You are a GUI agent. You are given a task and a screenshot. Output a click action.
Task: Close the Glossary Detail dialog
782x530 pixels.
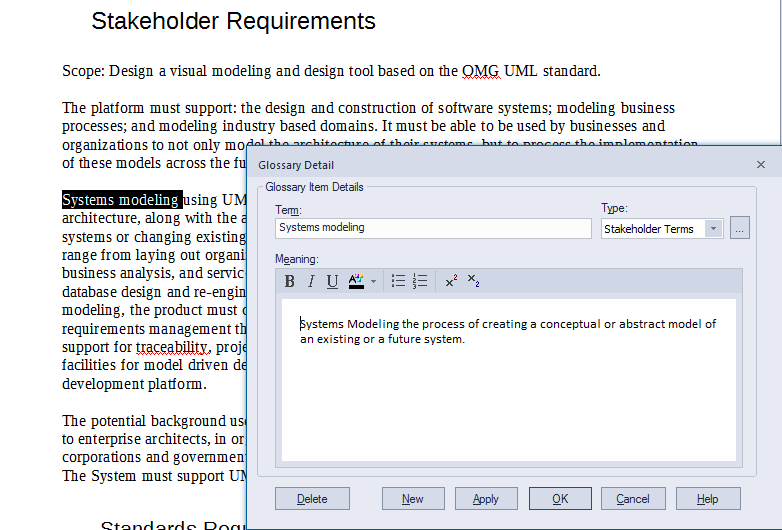[761, 165]
